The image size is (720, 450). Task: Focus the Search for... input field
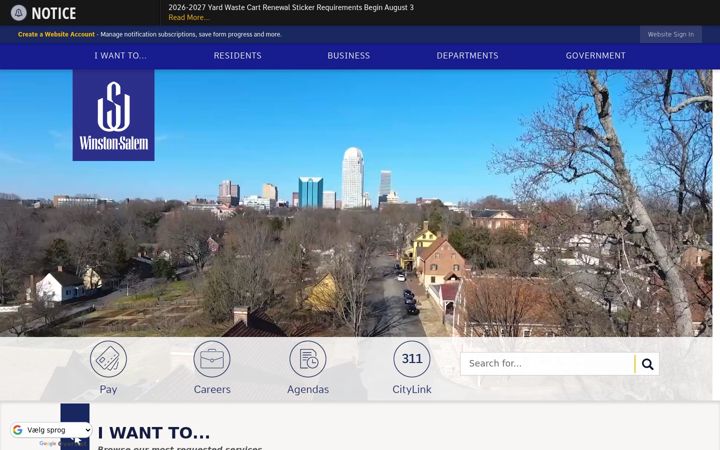click(548, 364)
